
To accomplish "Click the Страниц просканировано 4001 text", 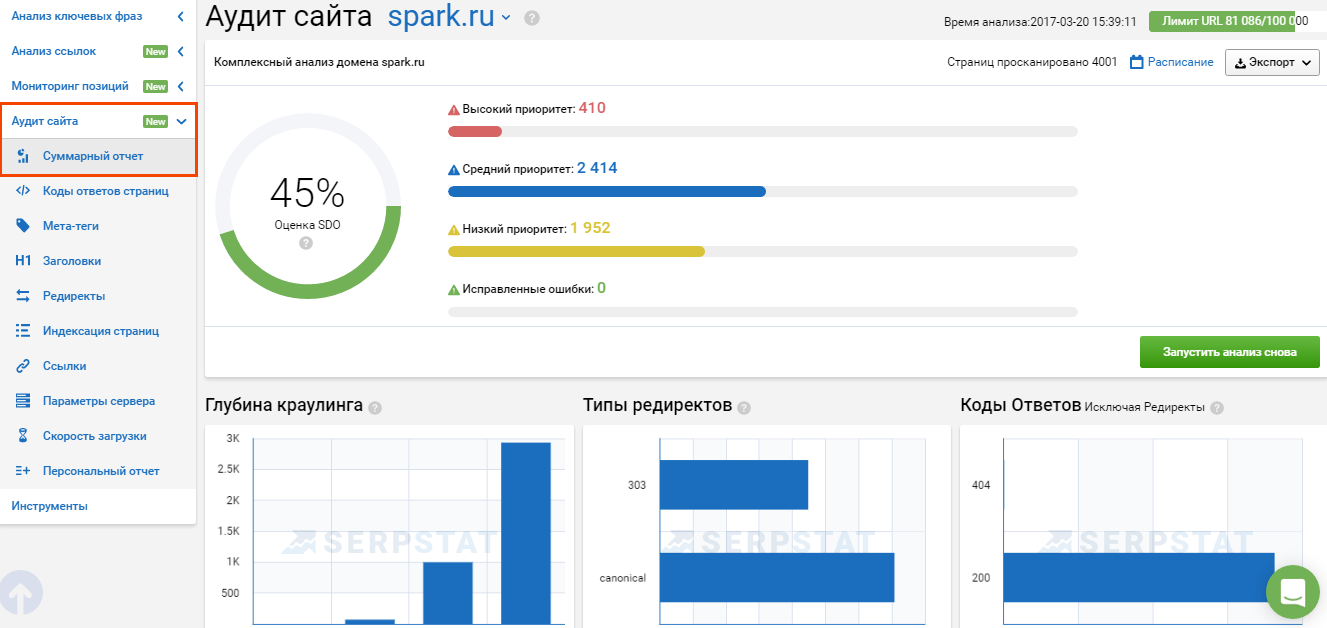I will click(x=1032, y=62).
